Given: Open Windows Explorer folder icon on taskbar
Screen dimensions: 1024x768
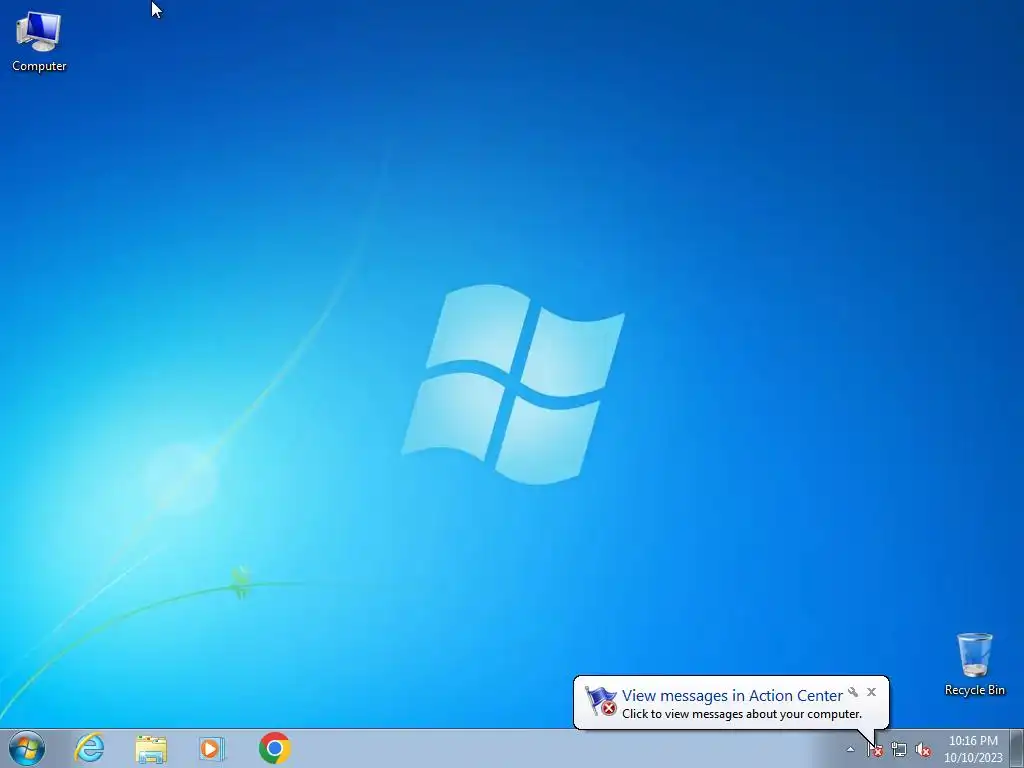Looking at the screenshot, I should (151, 748).
